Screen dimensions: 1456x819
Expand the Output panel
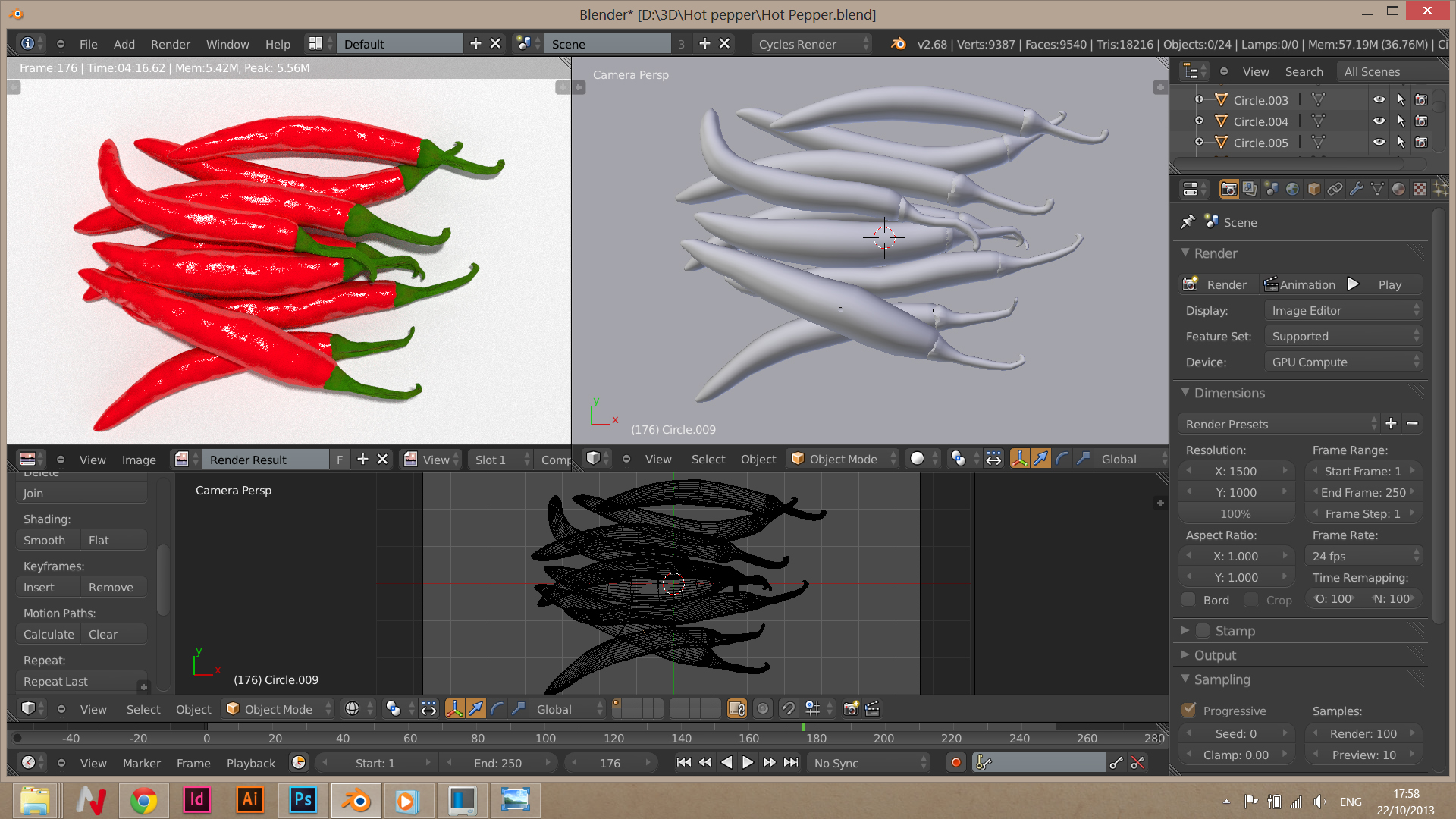[x=1215, y=655]
